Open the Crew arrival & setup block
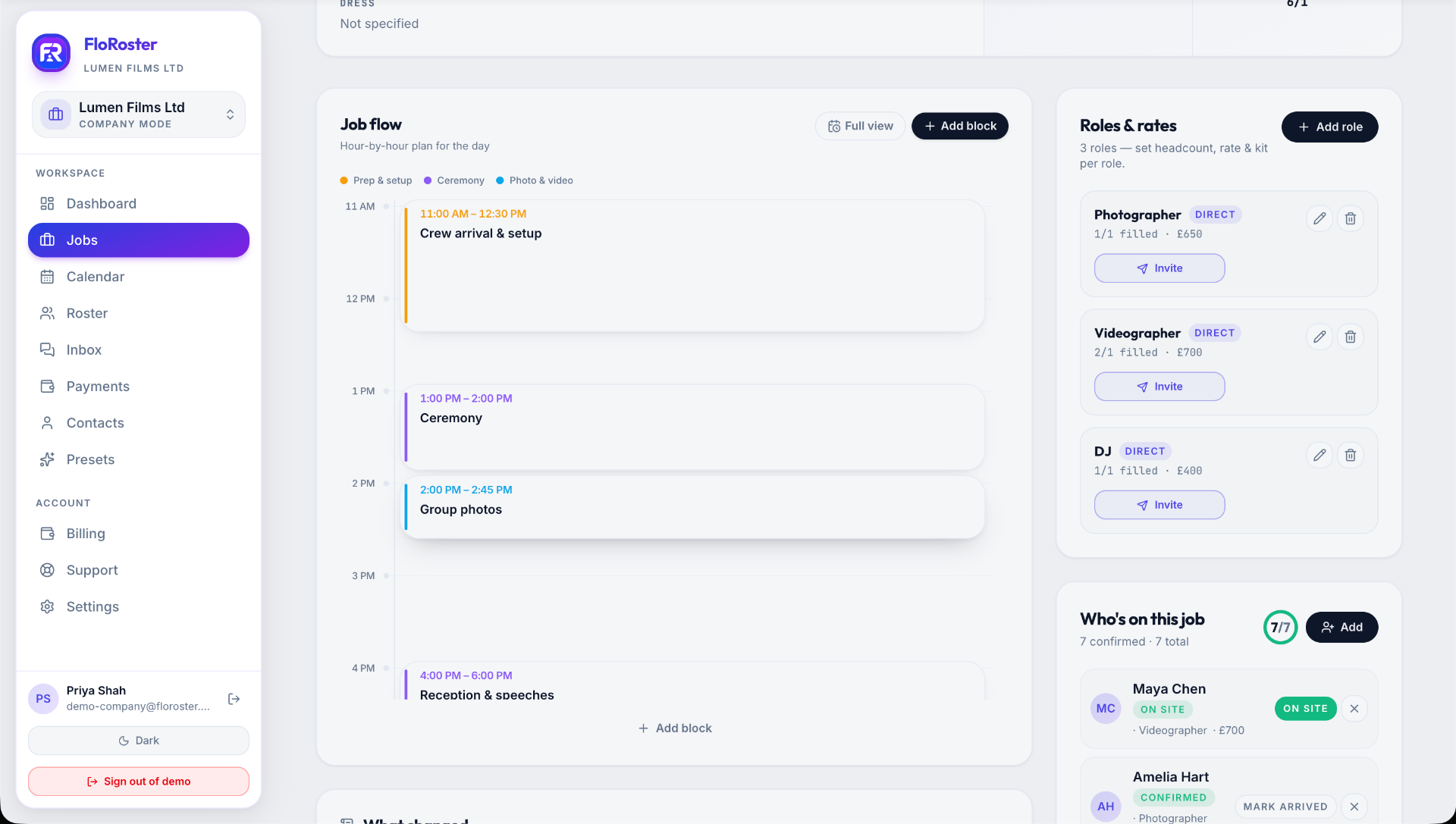This screenshot has width=1456, height=824. coord(693,265)
